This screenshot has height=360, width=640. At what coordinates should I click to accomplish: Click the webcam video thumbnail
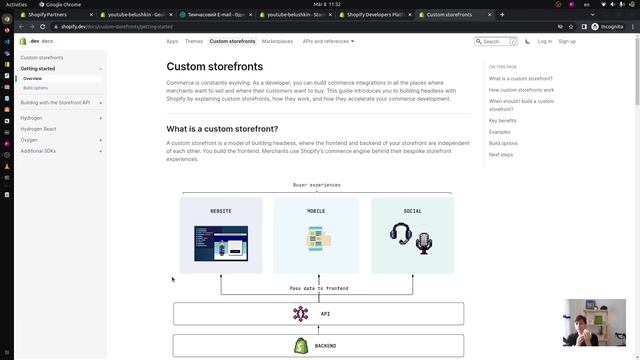coord(594,323)
